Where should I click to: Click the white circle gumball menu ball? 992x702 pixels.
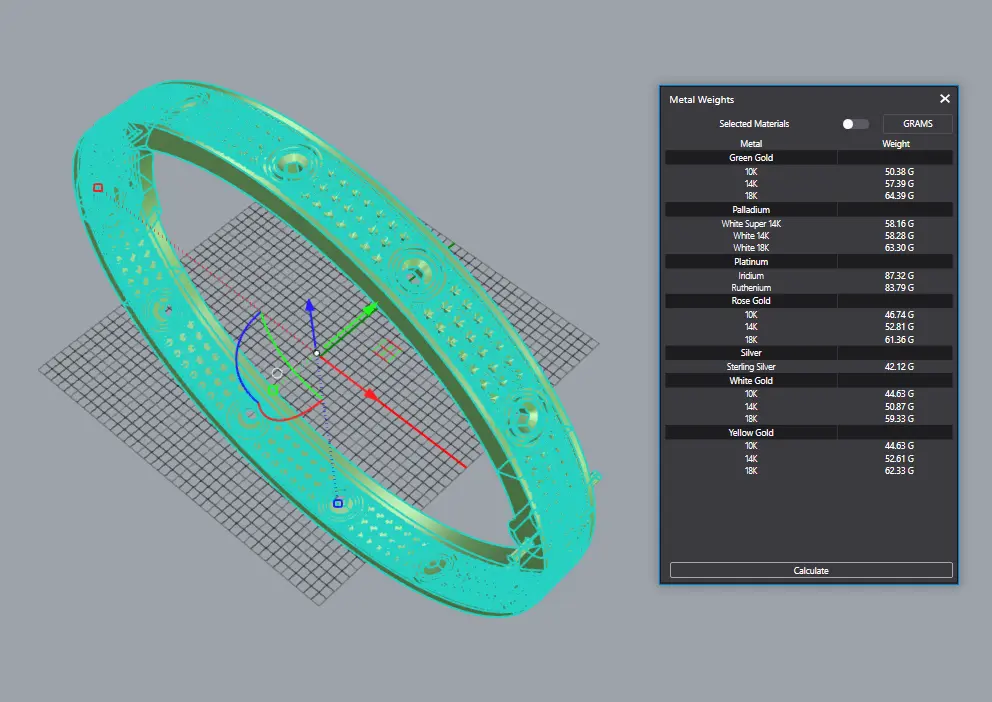tap(277, 373)
